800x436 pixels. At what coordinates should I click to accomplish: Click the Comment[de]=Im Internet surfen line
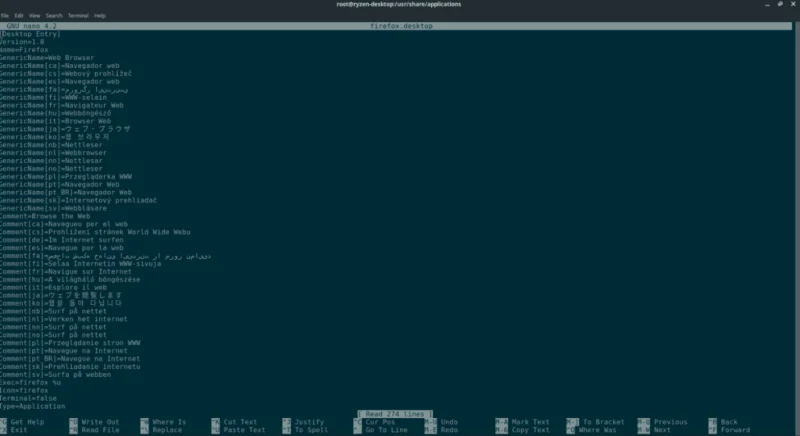[x=62, y=240]
